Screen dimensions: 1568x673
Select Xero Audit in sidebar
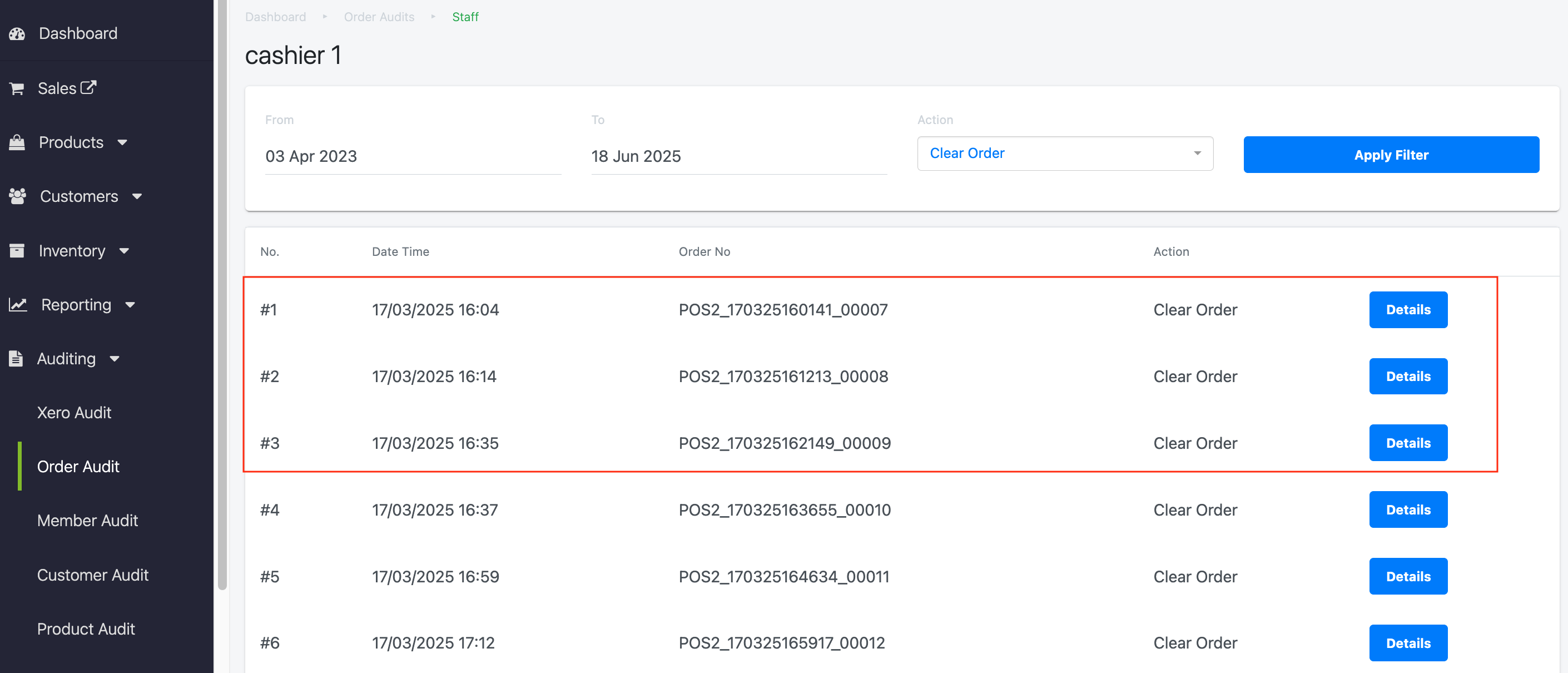tap(75, 412)
